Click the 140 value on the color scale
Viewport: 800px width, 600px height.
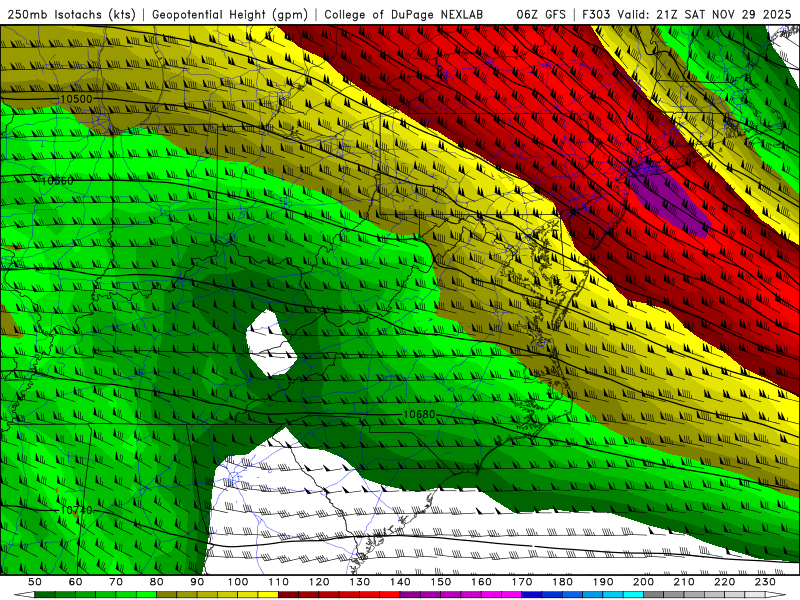point(400,582)
